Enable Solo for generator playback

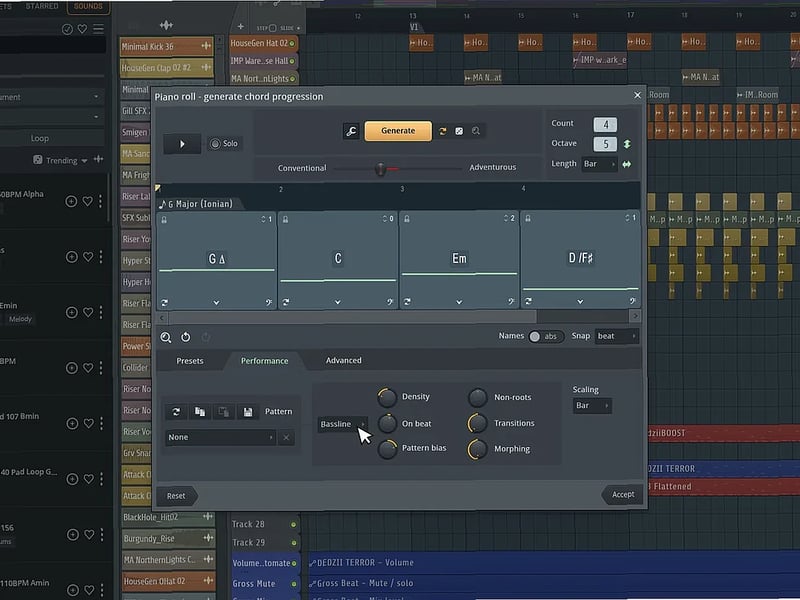[215, 142]
